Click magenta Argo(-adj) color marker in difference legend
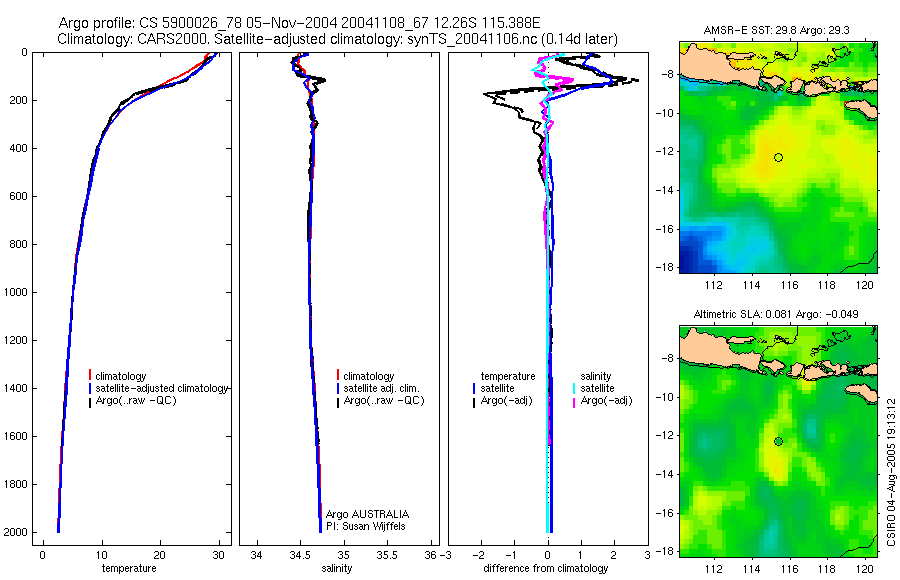The image size is (900, 580). (574, 403)
